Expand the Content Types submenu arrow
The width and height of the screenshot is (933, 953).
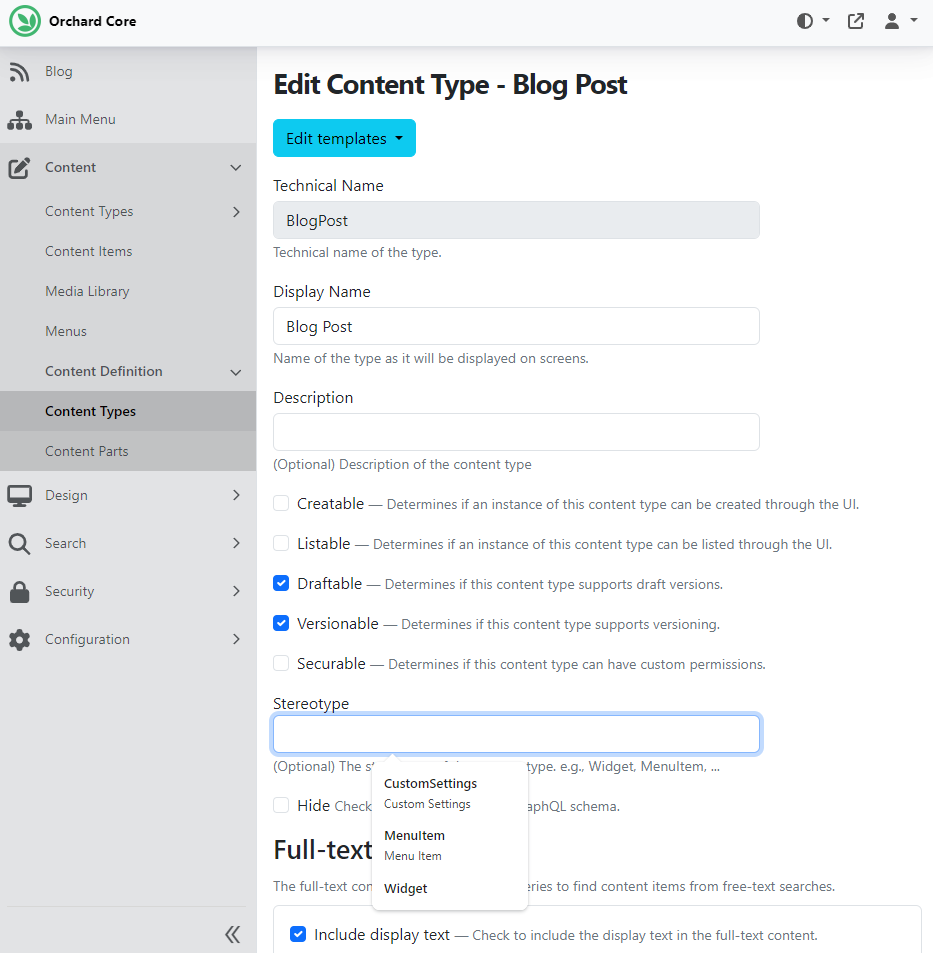[x=236, y=212]
